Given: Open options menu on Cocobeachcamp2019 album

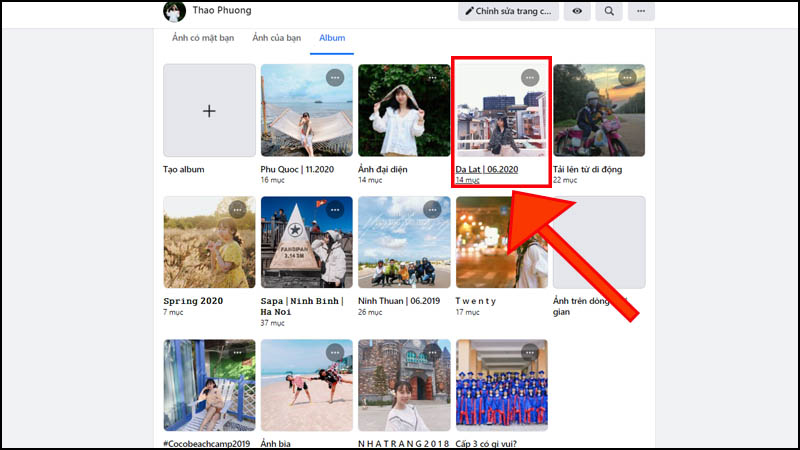Looking at the screenshot, I should pos(237,353).
